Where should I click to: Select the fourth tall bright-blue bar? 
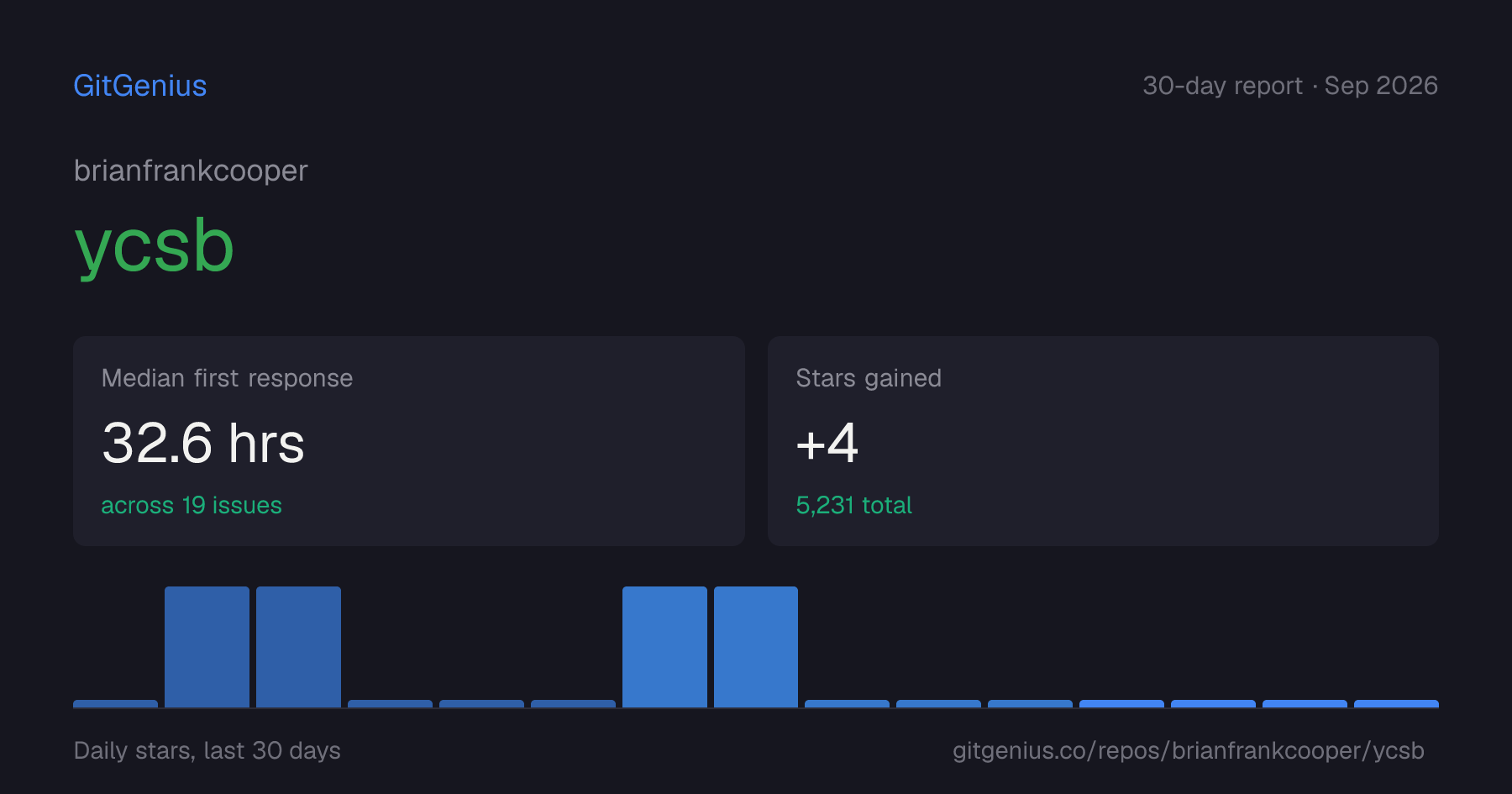[x=756, y=647]
